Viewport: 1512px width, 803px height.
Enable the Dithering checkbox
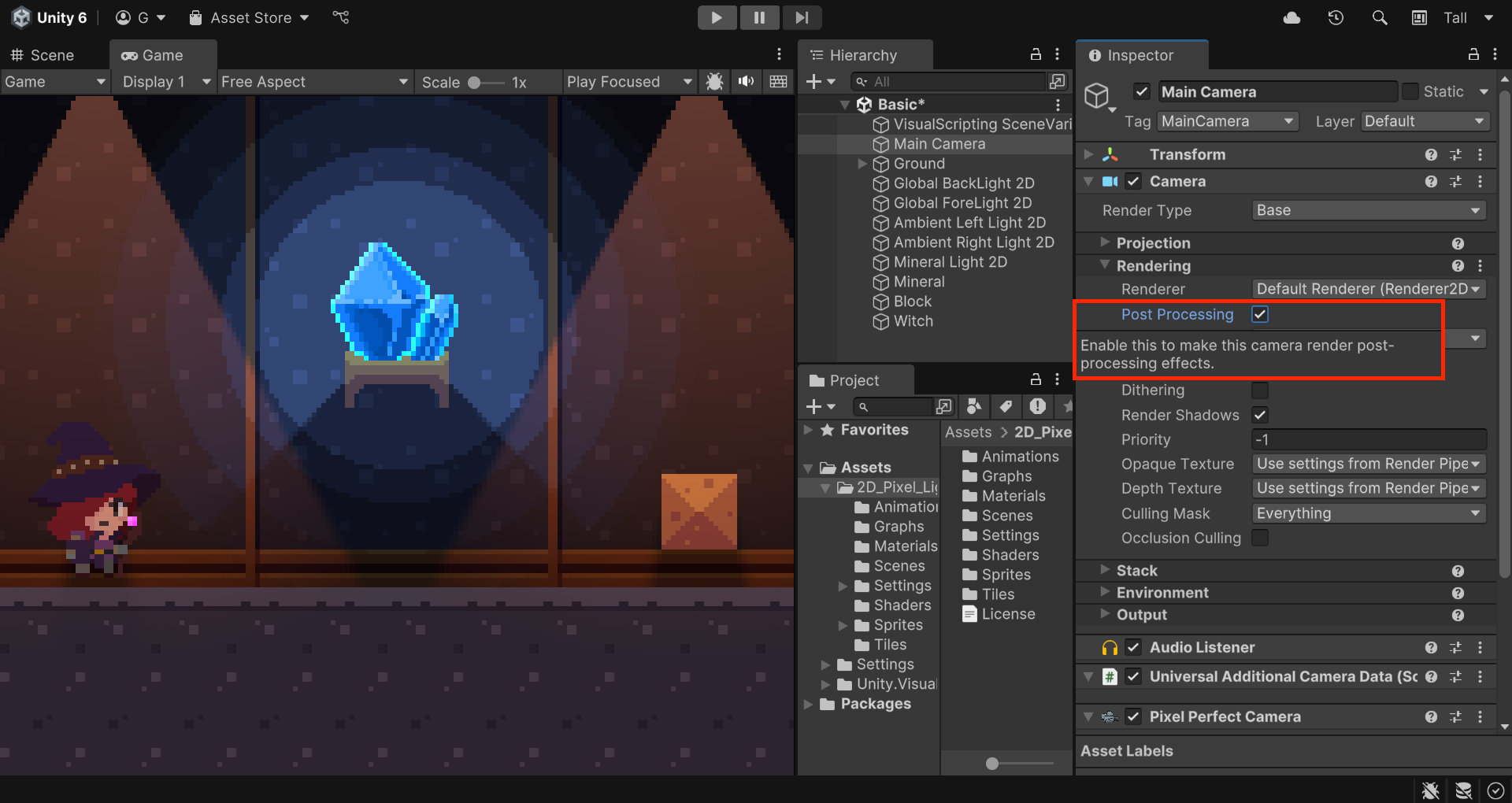pos(1260,390)
